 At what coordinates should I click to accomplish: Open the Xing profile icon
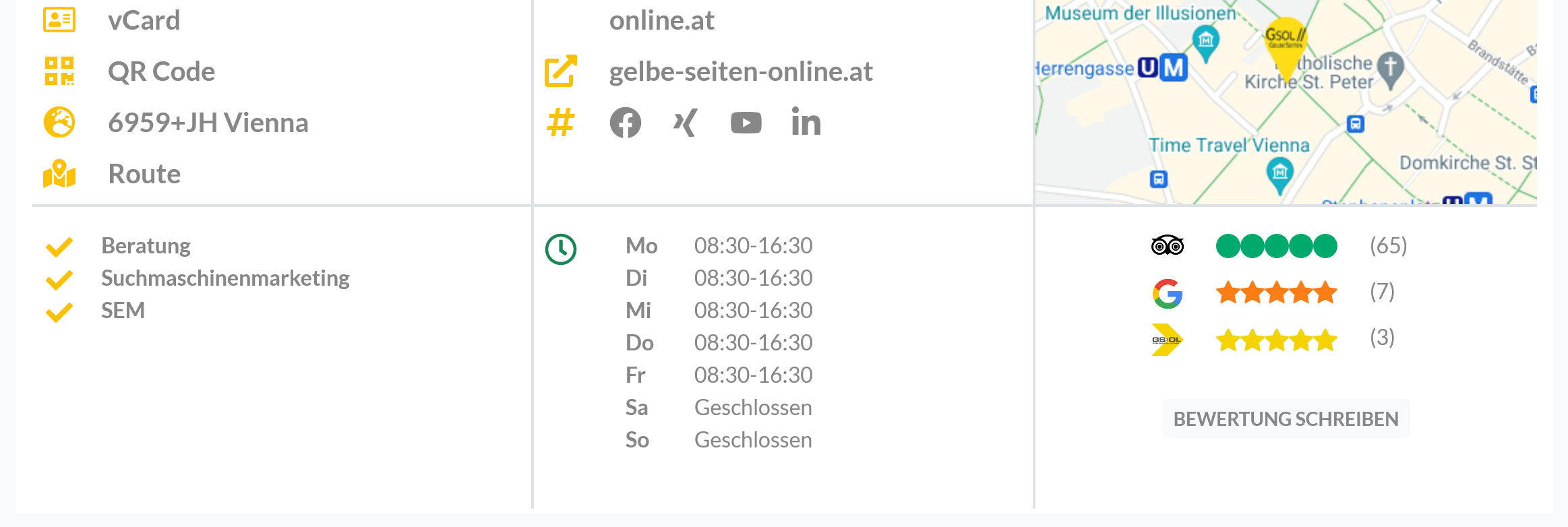685,123
